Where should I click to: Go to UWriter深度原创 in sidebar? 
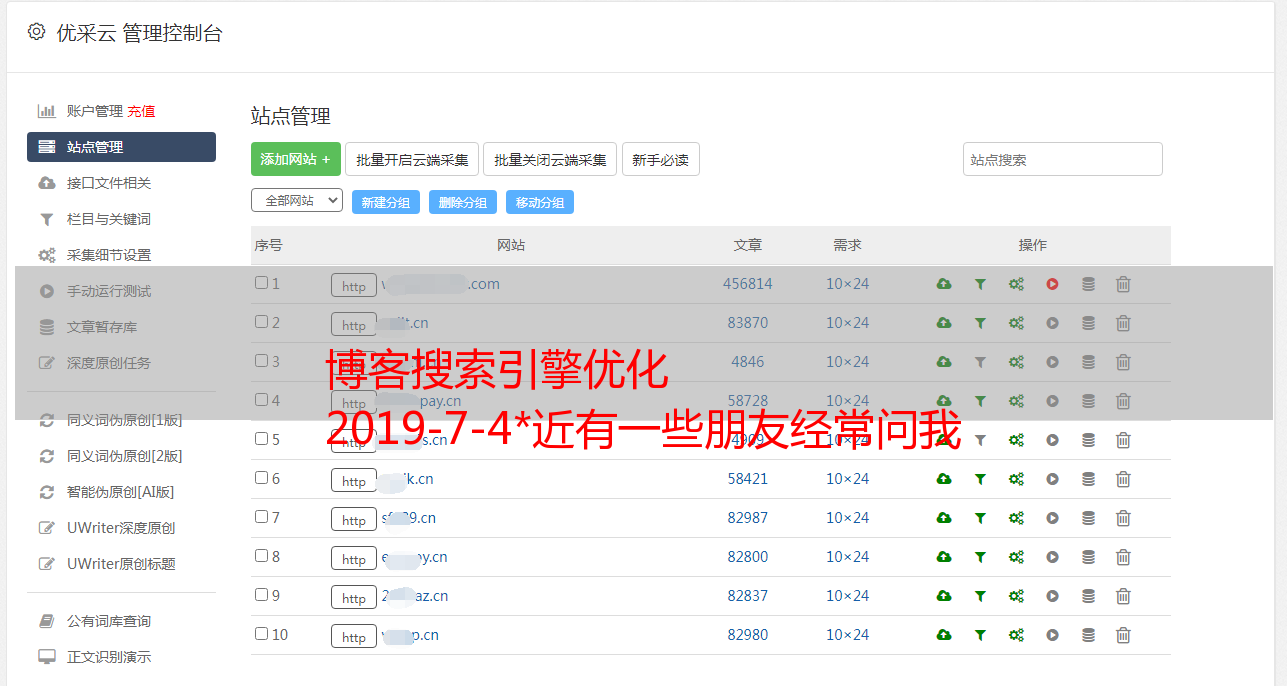[x=120, y=528]
